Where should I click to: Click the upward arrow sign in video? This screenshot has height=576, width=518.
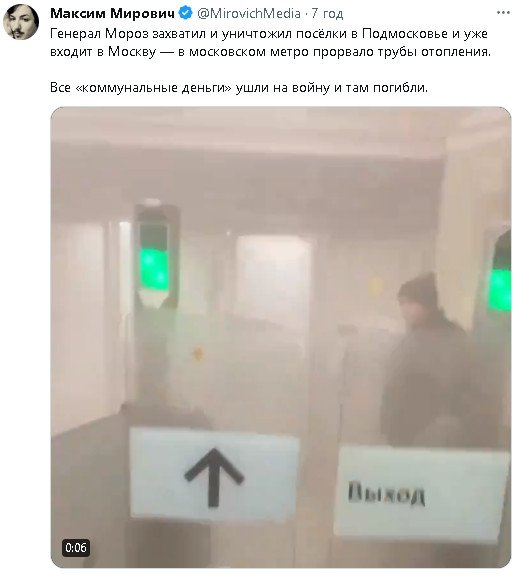[x=214, y=476]
